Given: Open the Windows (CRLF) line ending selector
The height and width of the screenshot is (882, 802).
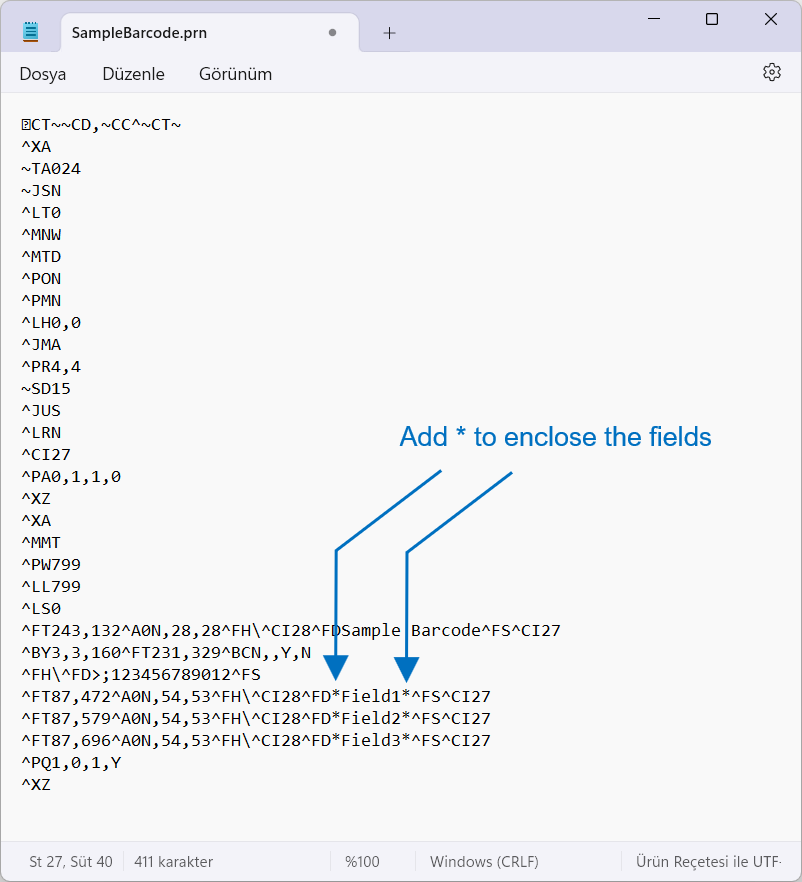Looking at the screenshot, I should click(x=484, y=861).
